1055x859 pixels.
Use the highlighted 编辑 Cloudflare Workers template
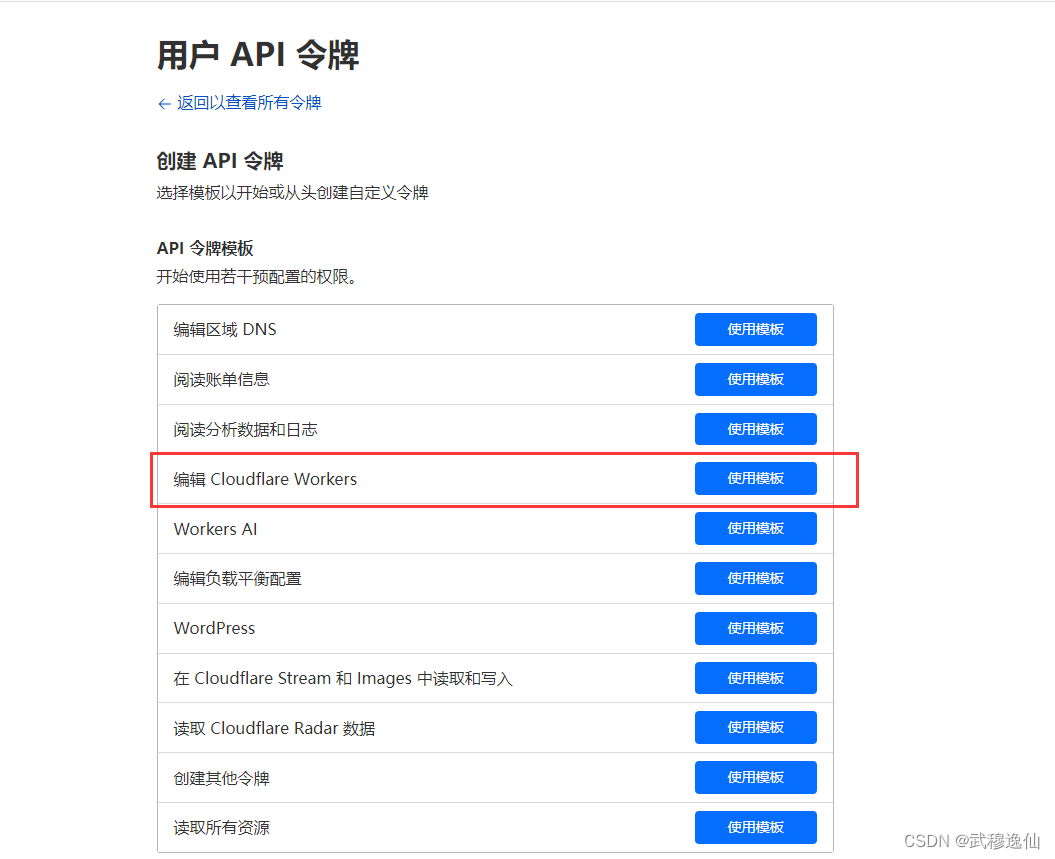(755, 478)
